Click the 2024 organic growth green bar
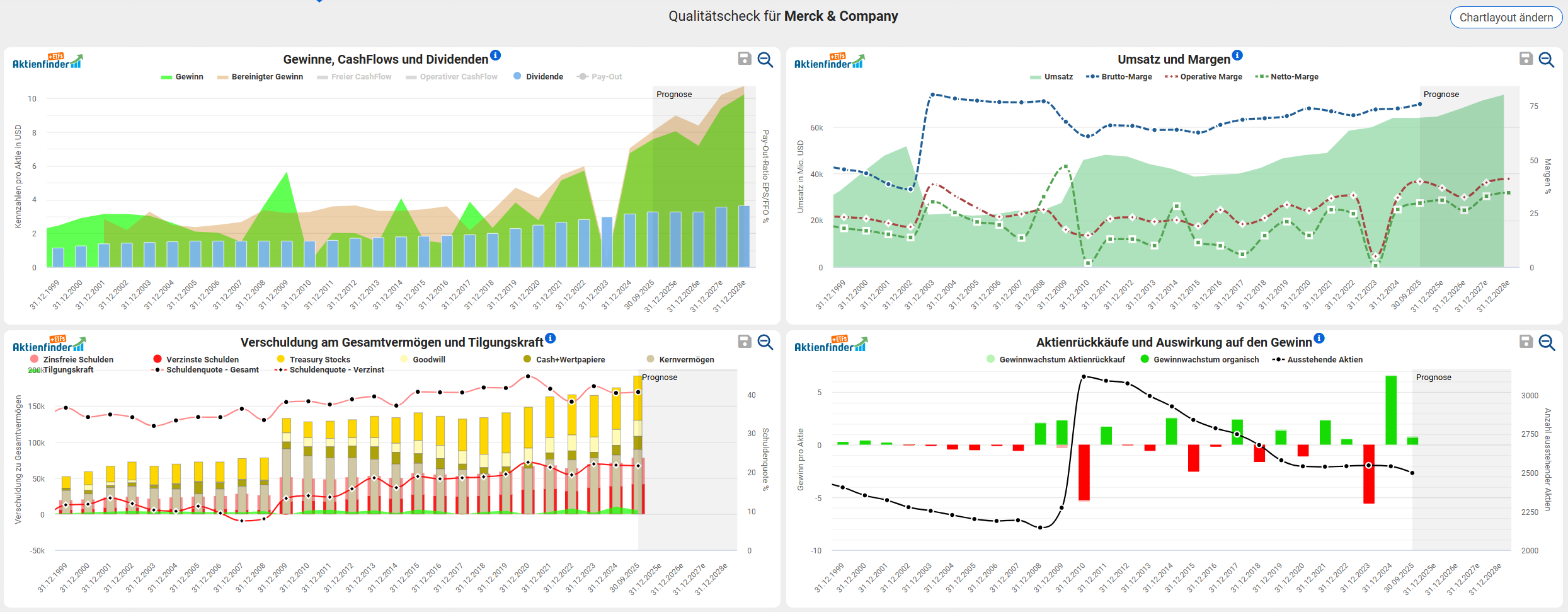 [x=1390, y=410]
